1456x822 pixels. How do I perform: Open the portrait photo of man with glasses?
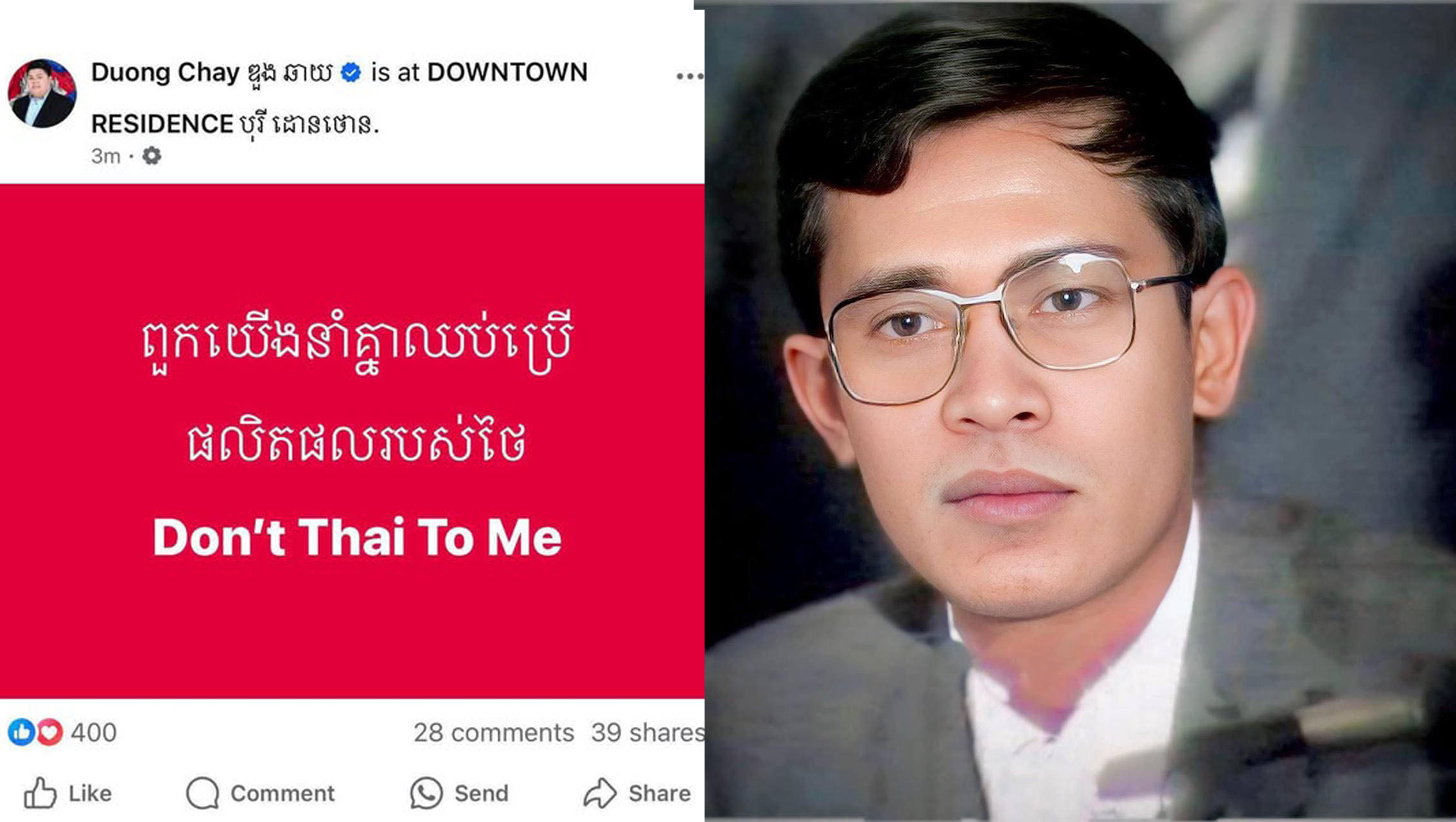pos(1080,411)
